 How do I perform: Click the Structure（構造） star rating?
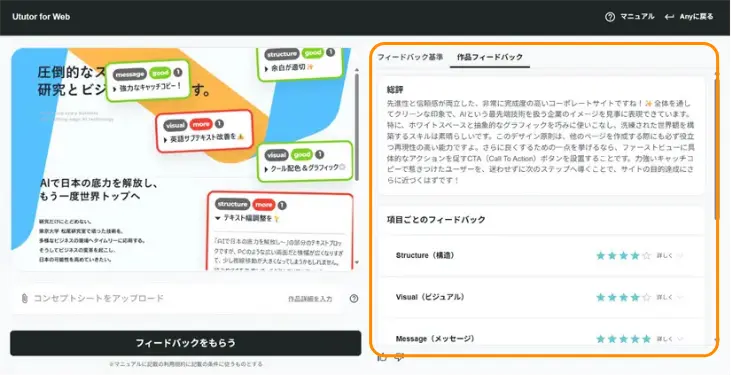click(623, 256)
